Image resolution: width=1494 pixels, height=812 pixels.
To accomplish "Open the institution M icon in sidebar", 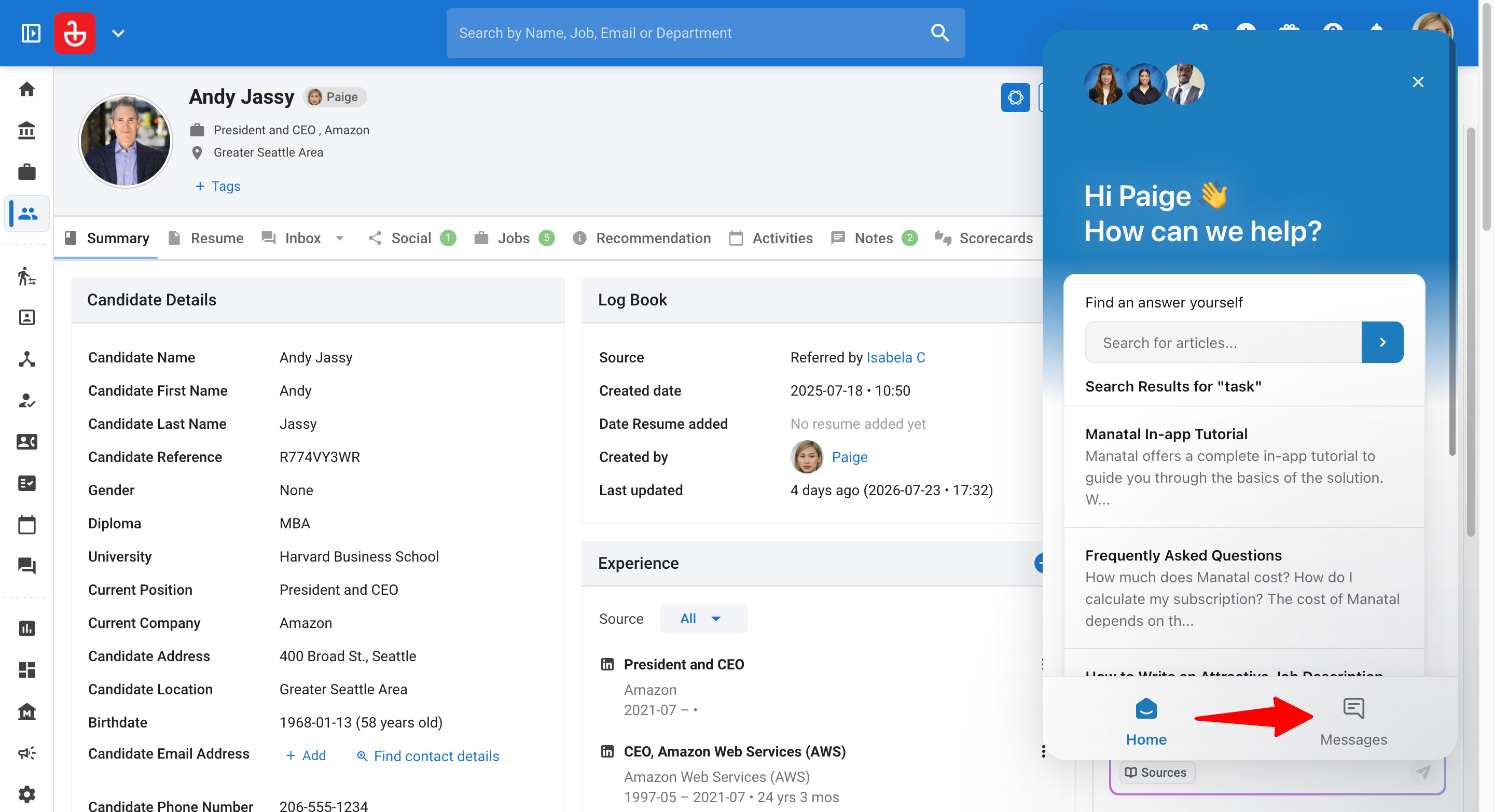I will 26,712.
